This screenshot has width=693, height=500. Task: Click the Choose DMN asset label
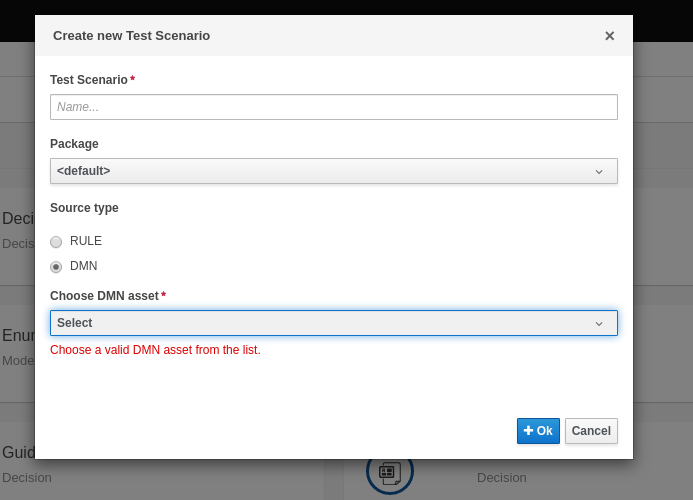coord(104,296)
